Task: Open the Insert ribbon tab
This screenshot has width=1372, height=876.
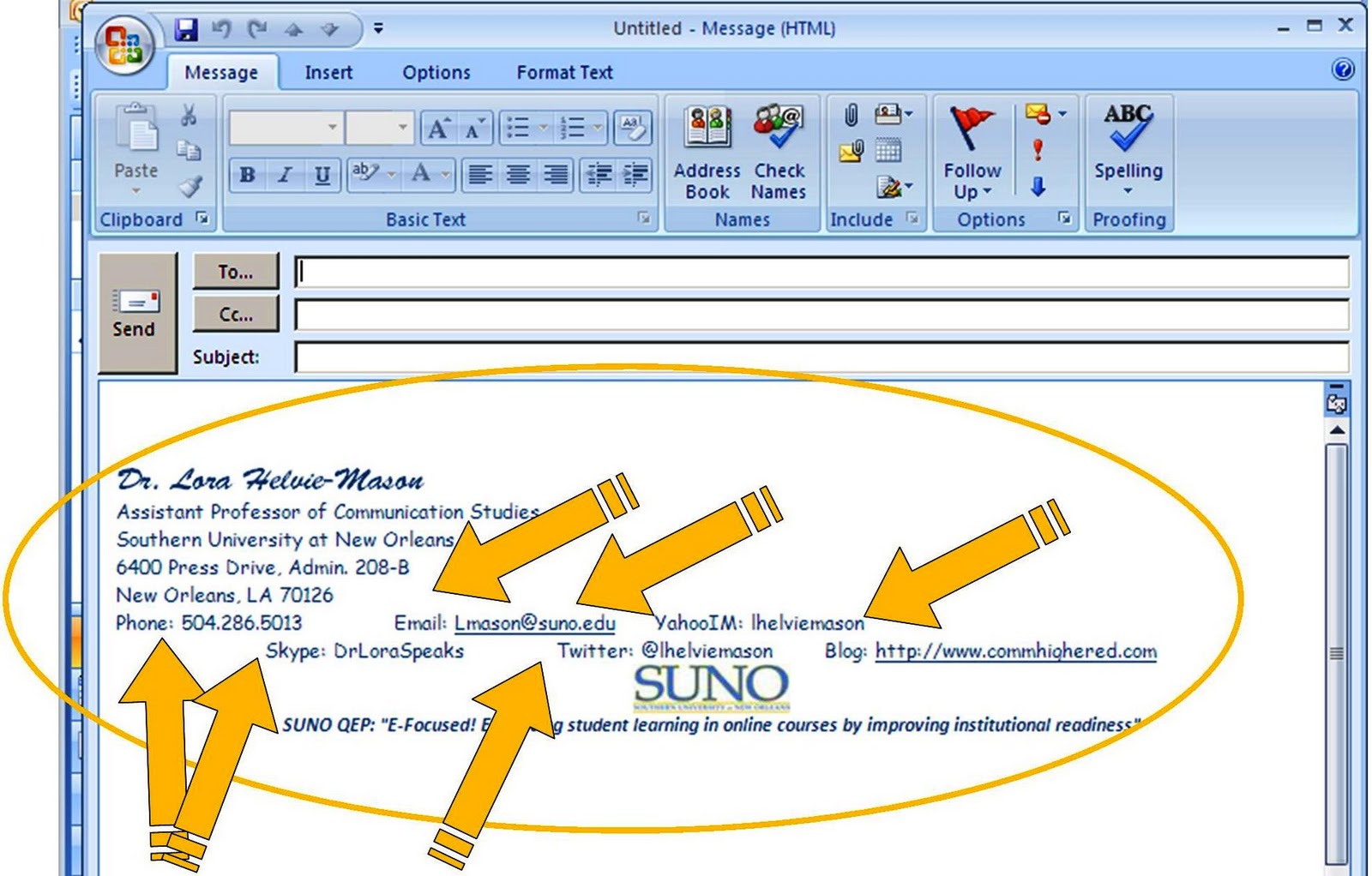Action: [x=328, y=73]
